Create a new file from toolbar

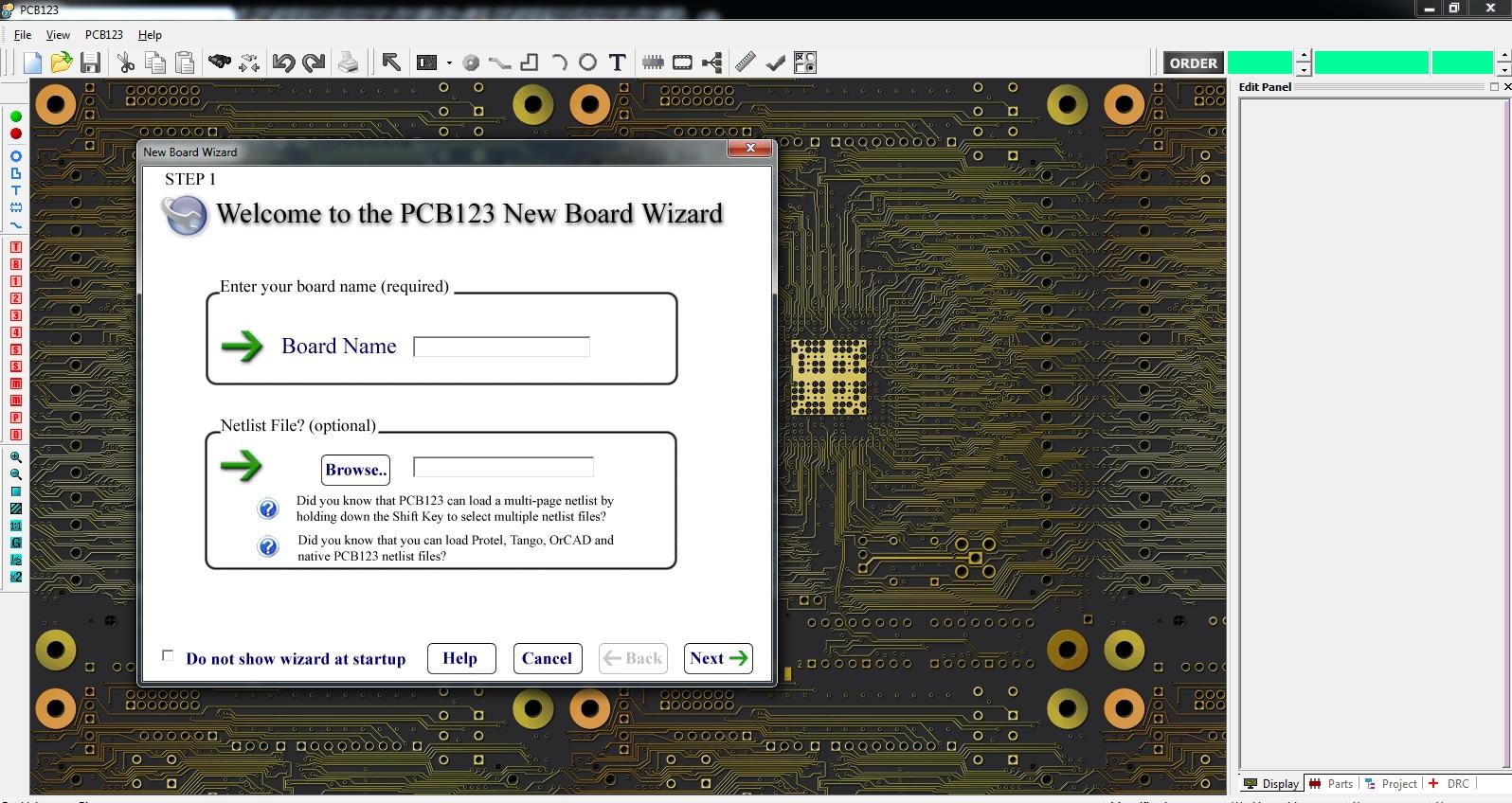point(32,62)
